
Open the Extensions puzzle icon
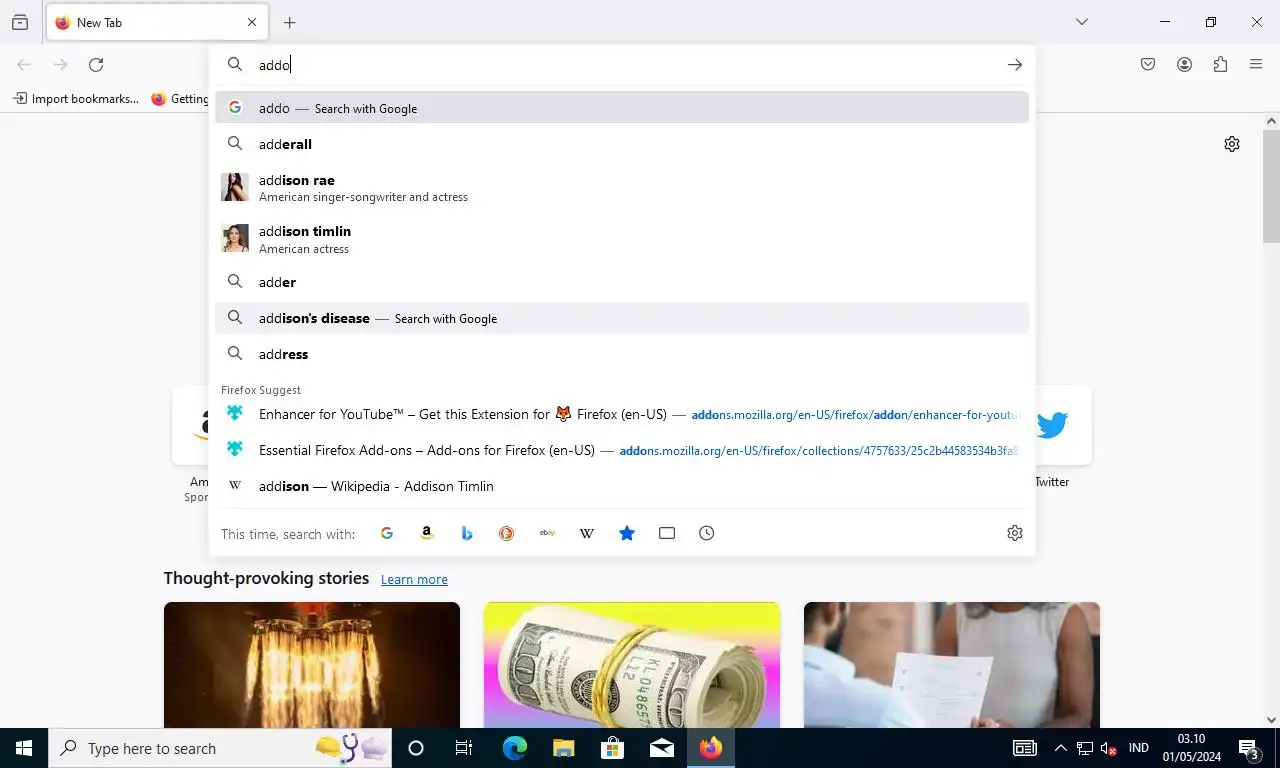point(1220,65)
